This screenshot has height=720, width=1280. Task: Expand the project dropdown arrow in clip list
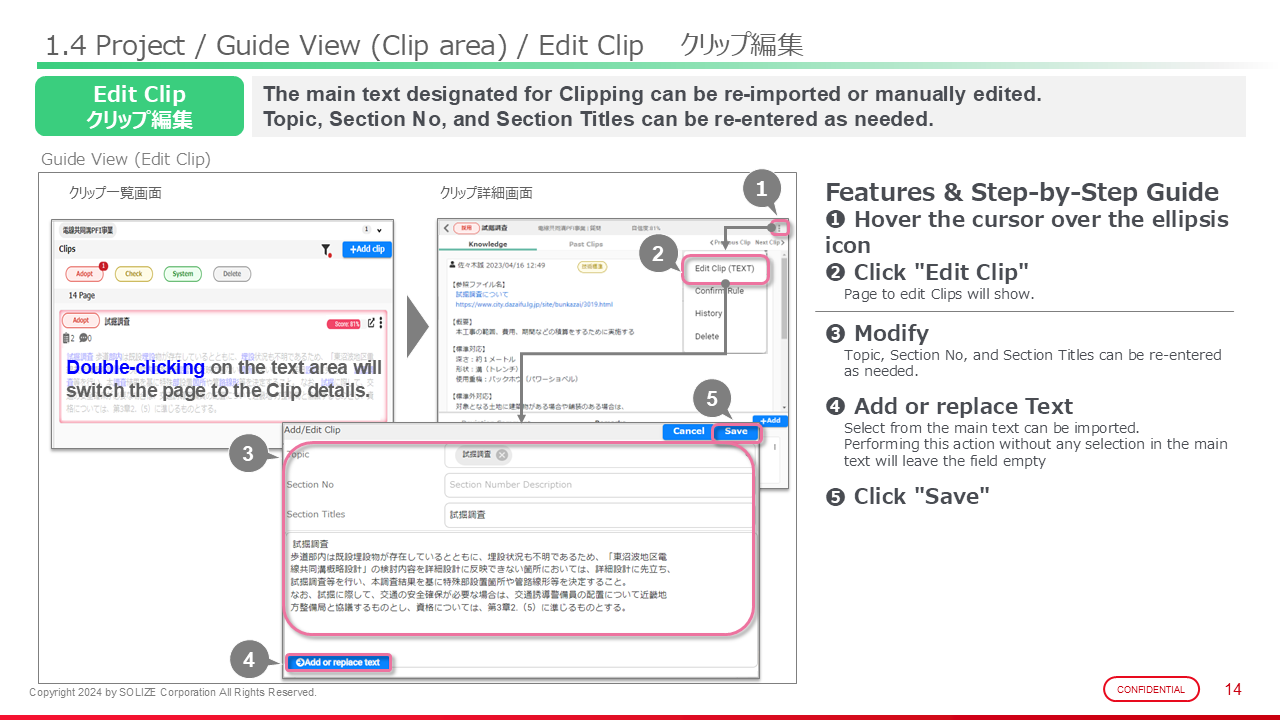click(x=379, y=230)
